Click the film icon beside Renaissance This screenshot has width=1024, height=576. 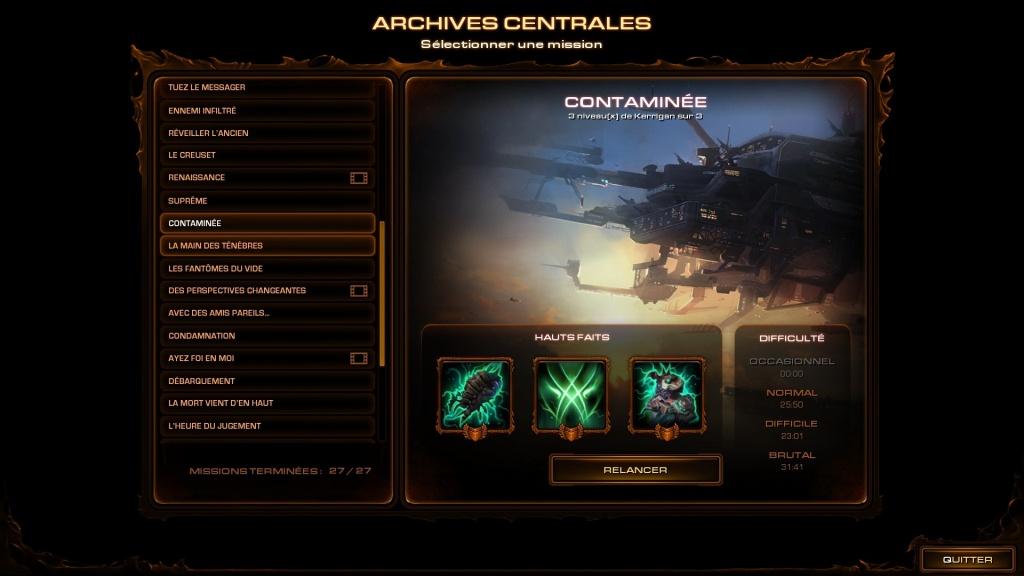click(359, 178)
